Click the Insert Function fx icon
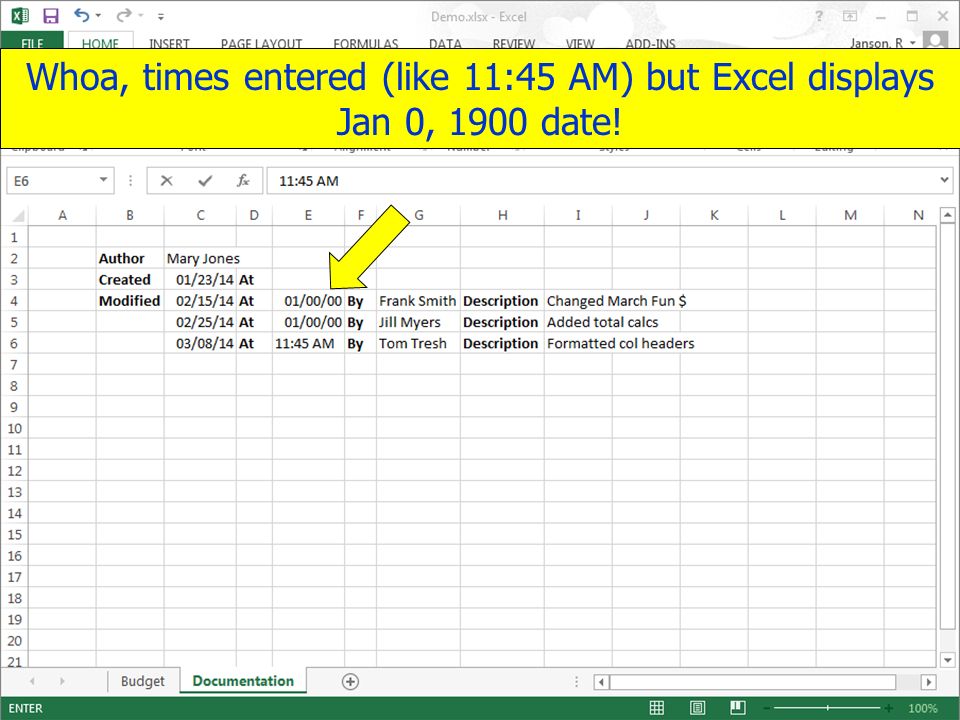The image size is (960, 720). coord(243,181)
